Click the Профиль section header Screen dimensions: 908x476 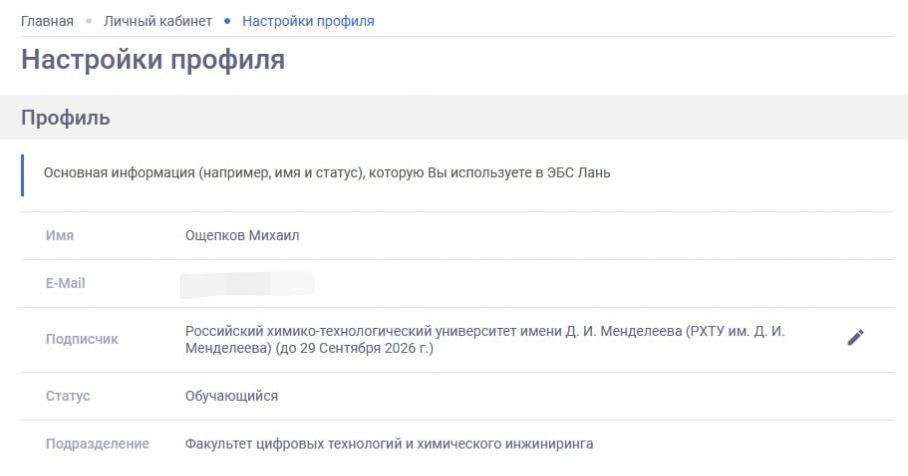(x=66, y=118)
